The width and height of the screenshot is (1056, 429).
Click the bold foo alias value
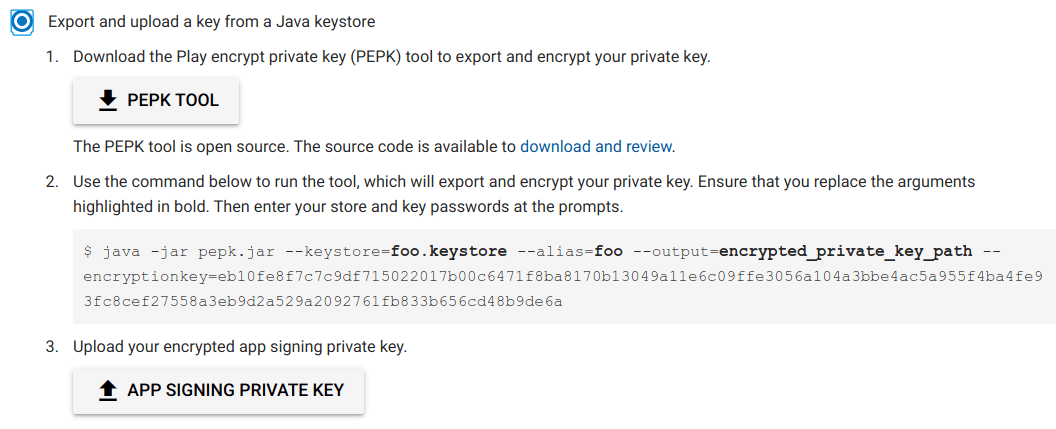click(609, 251)
